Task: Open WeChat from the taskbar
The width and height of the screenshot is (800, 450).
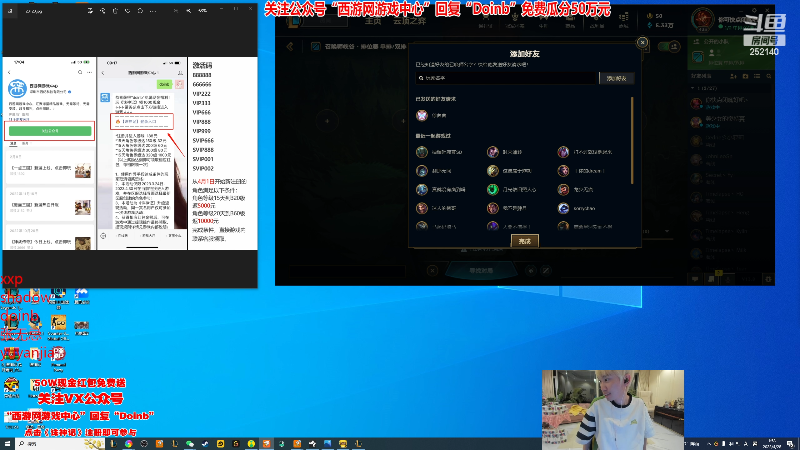Action: (190, 444)
